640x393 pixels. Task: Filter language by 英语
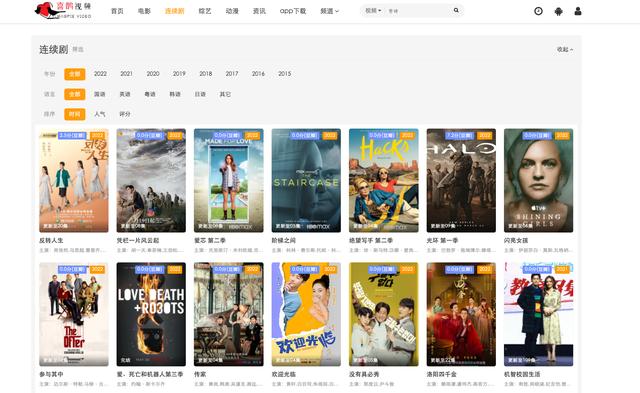pos(125,94)
